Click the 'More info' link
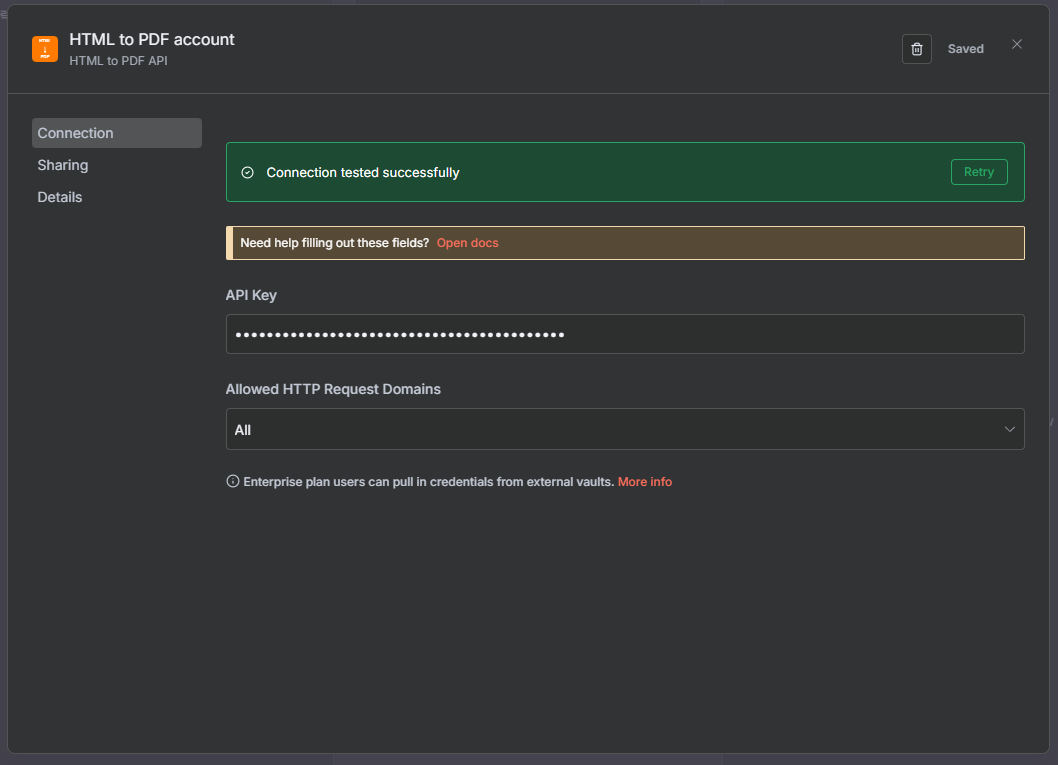This screenshot has width=1058, height=765. (644, 482)
